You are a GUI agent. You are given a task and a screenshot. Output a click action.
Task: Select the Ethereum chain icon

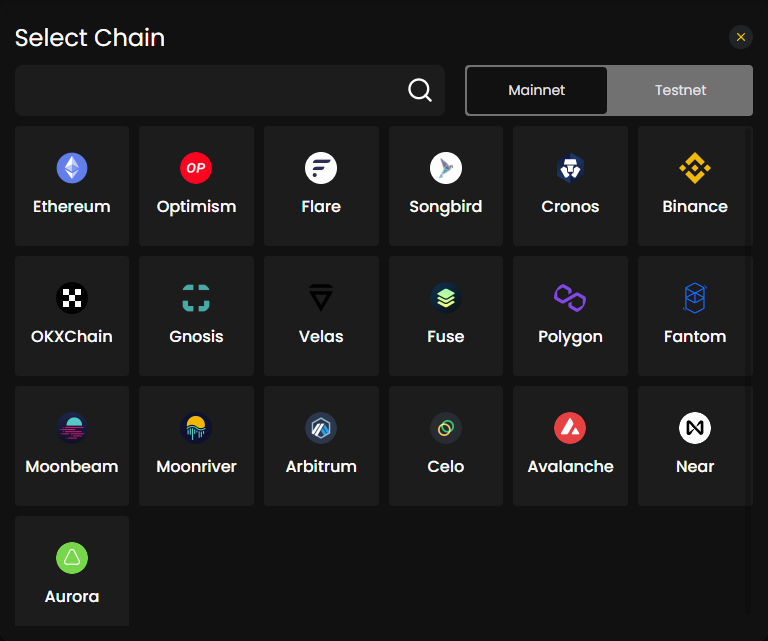point(72,168)
